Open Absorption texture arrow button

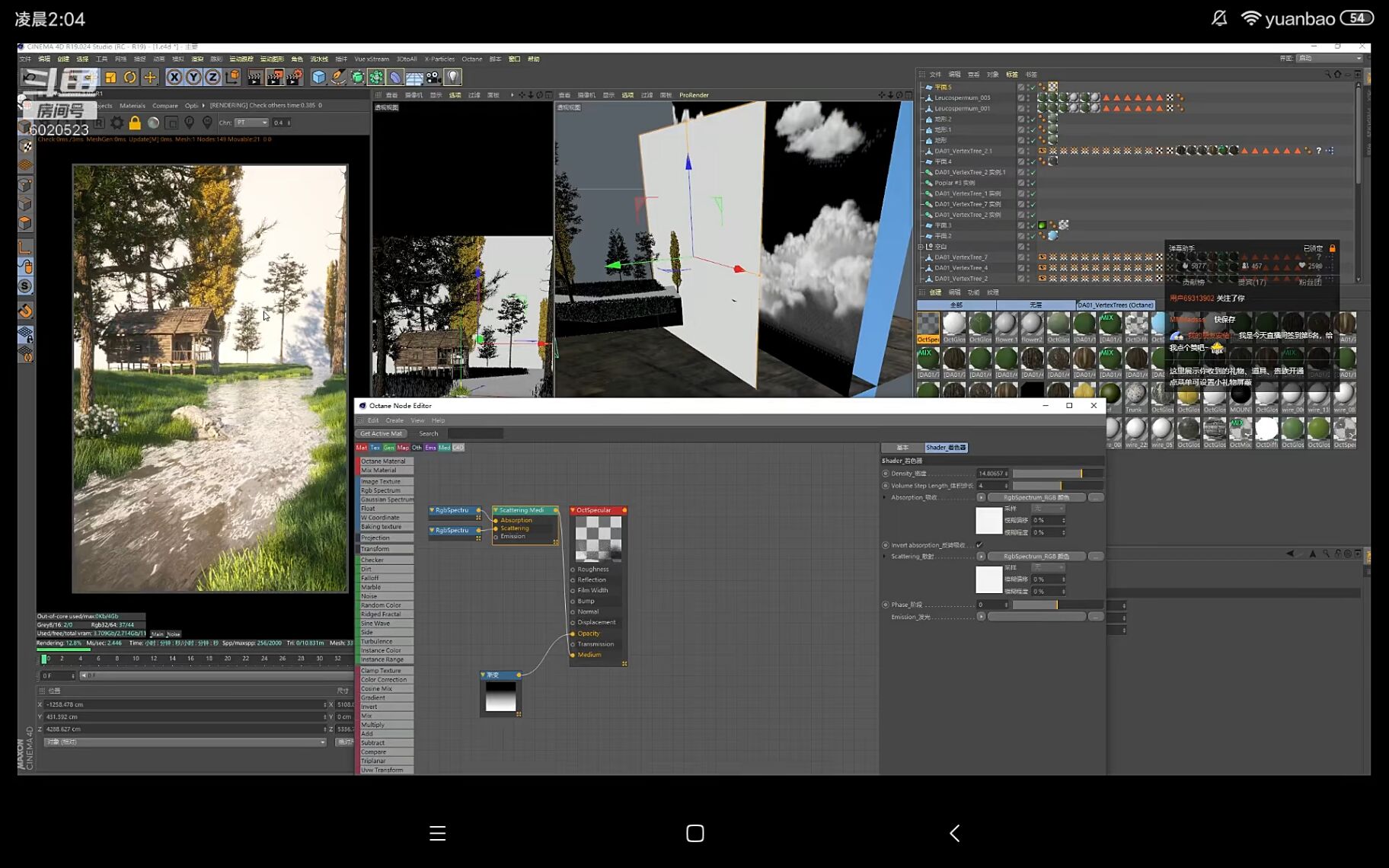pyautogui.click(x=981, y=498)
